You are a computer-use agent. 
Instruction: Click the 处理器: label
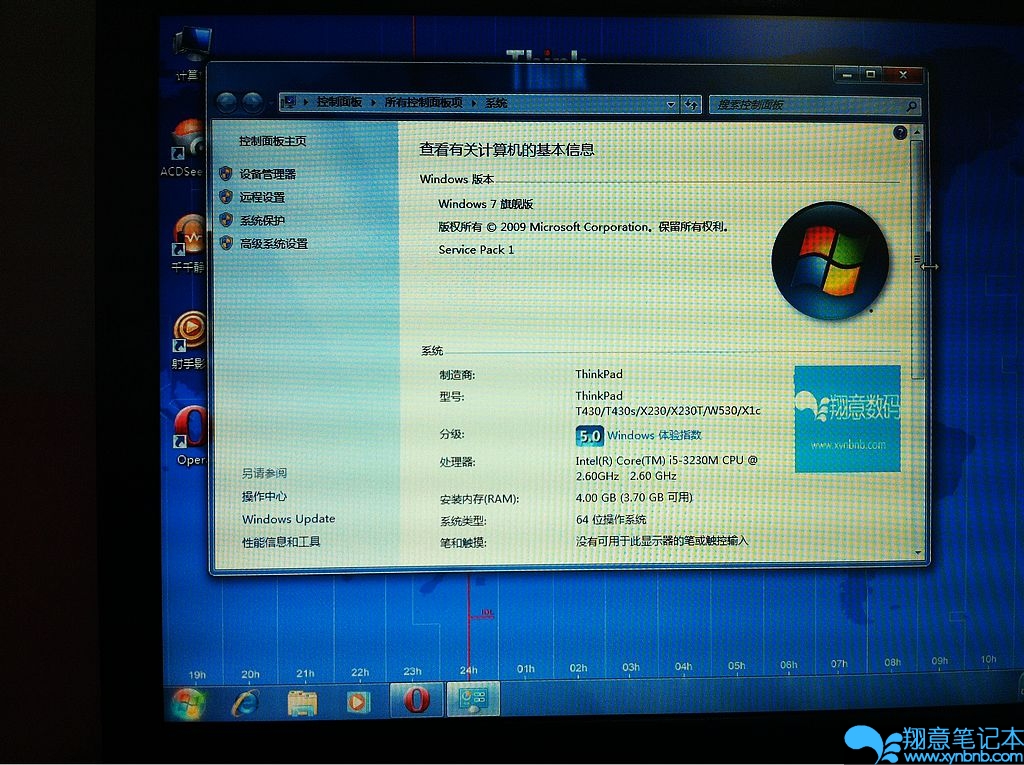[x=457, y=463]
